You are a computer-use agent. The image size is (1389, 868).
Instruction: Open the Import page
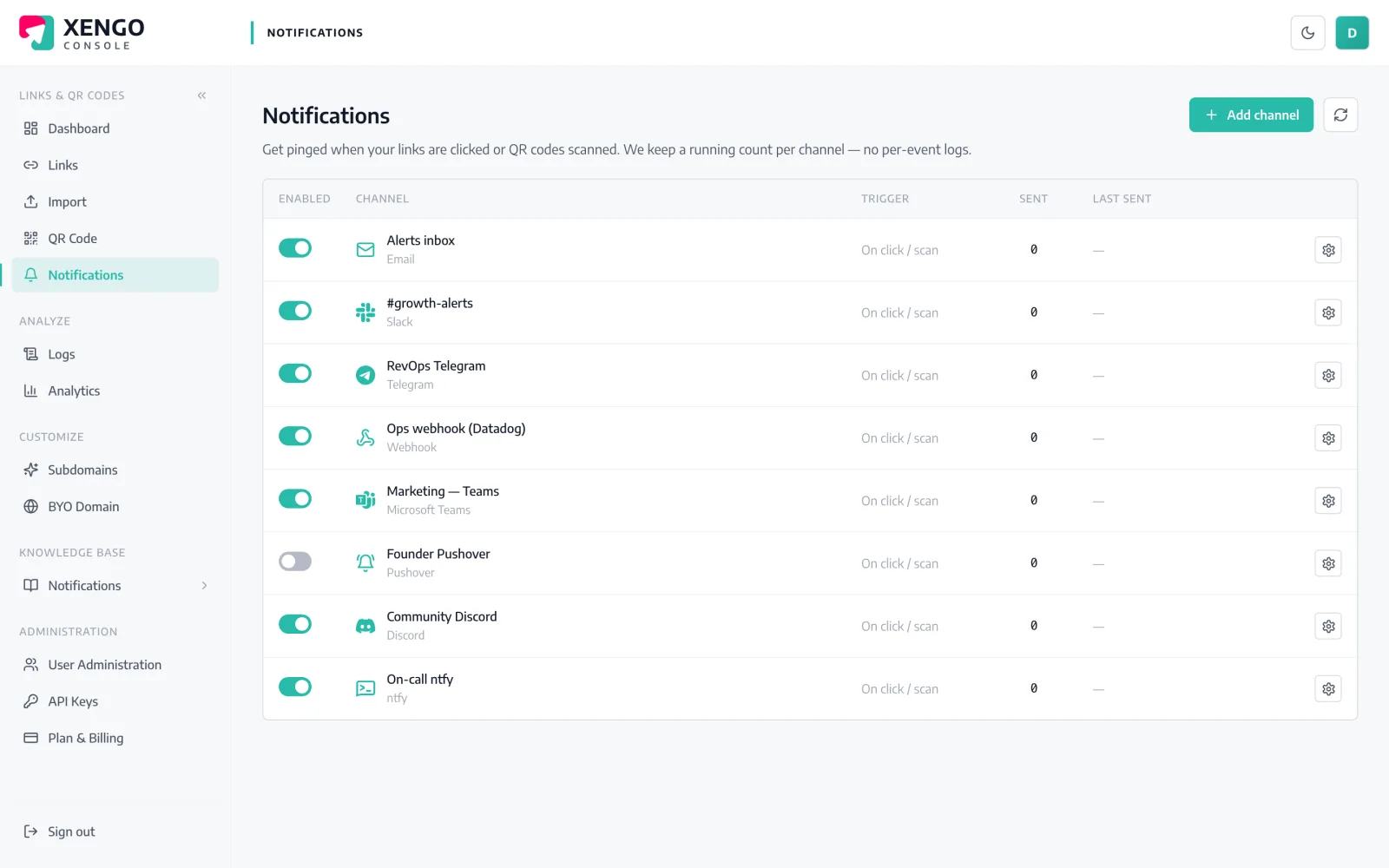(115, 201)
